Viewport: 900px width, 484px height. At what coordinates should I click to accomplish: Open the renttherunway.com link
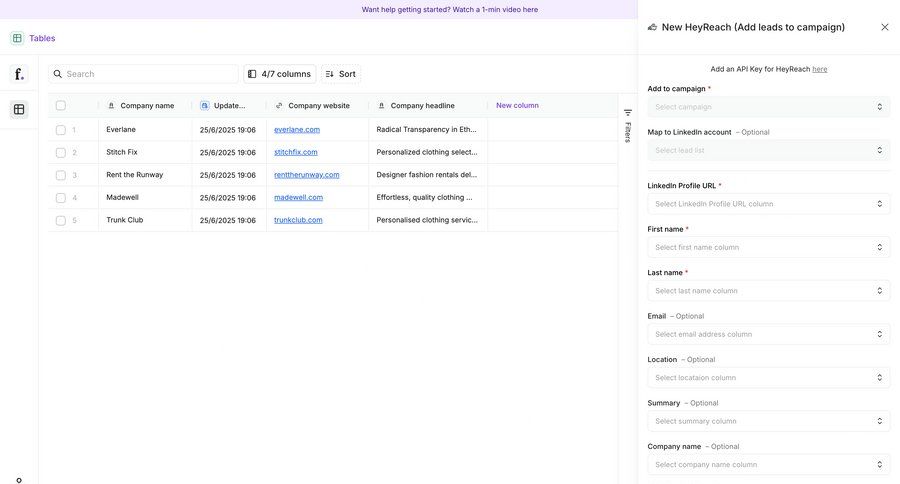pyautogui.click(x=307, y=175)
